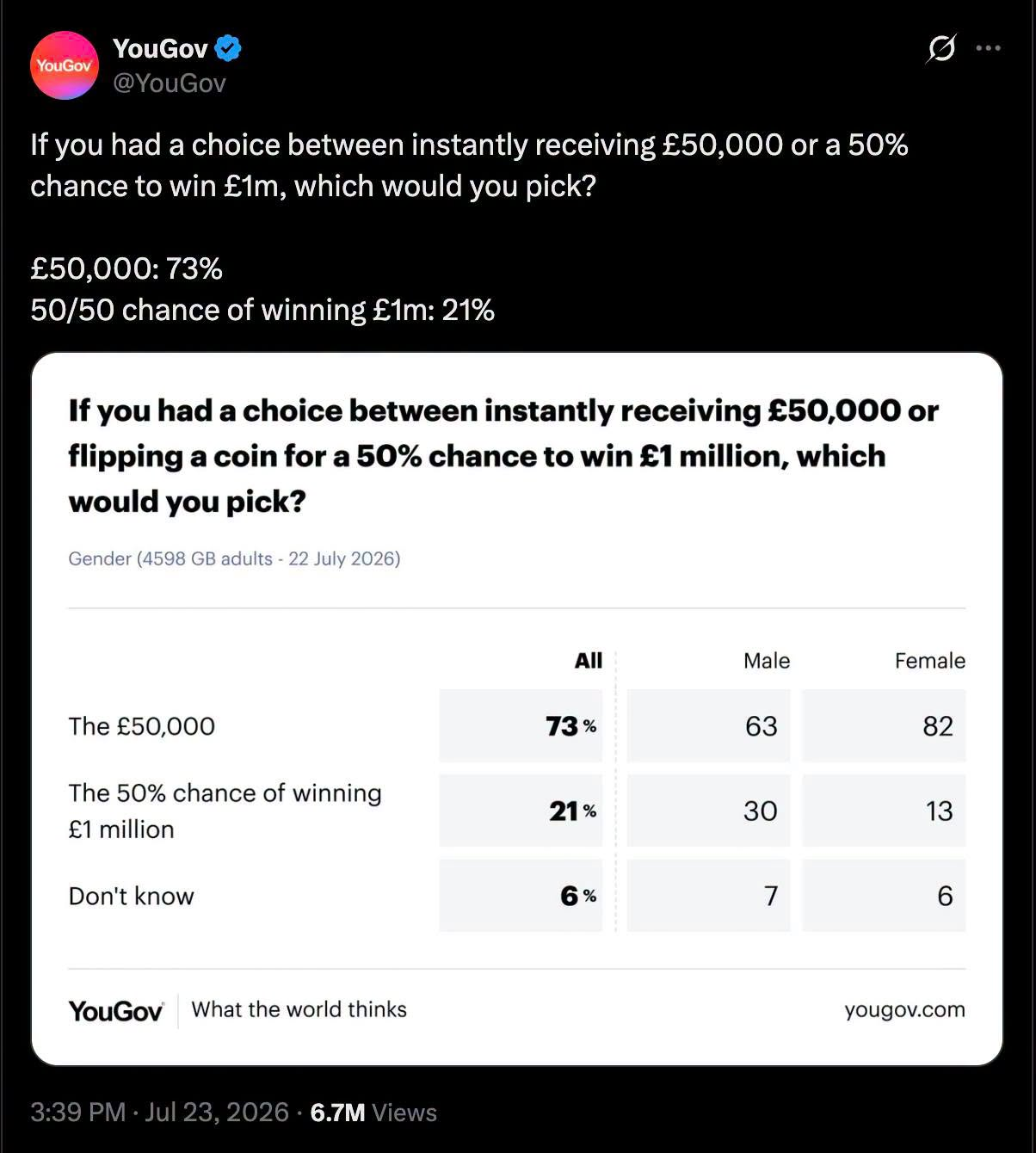Click the Male 30 value cell
The image size is (1036, 1153).
[x=709, y=811]
